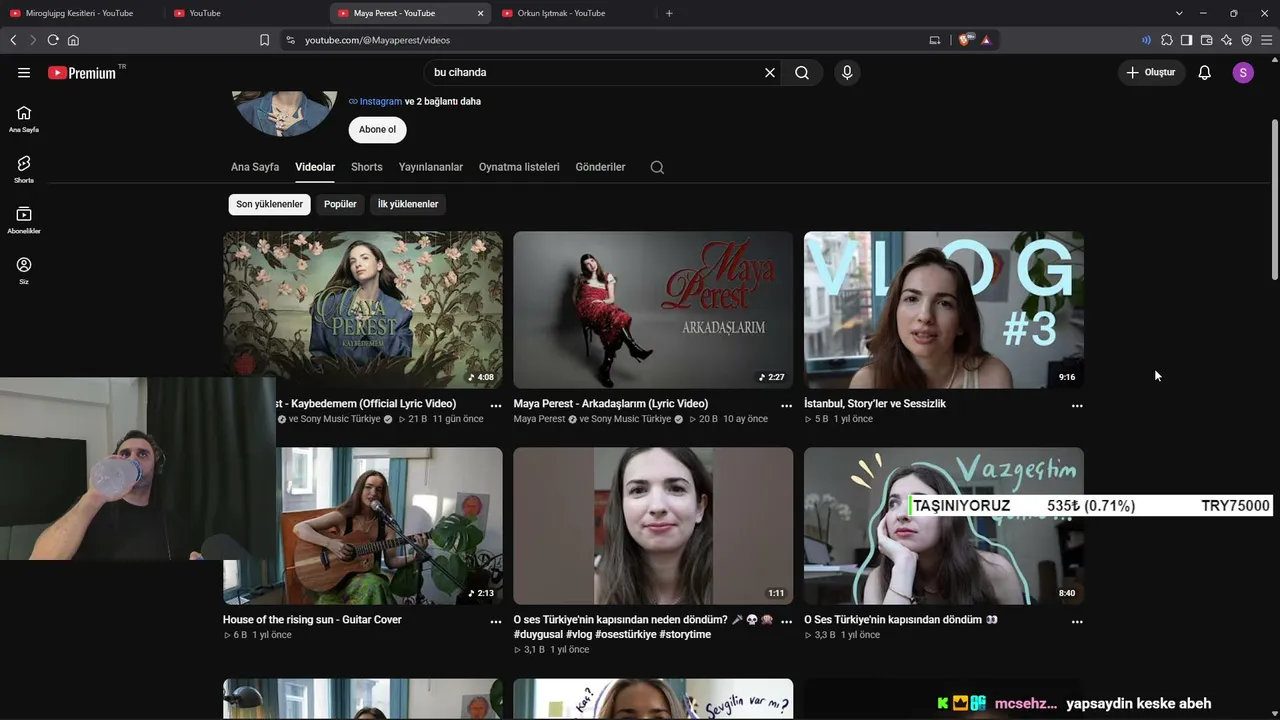Open House of the rising sun title
Screen dimensions: 1280x720
tap(312, 620)
